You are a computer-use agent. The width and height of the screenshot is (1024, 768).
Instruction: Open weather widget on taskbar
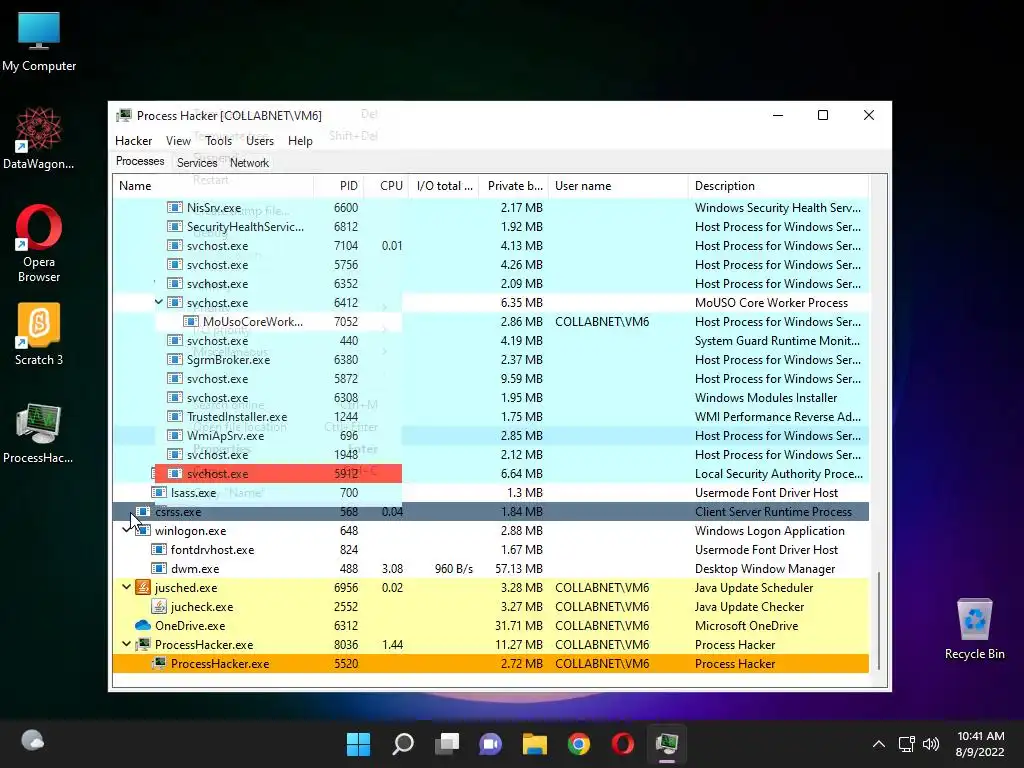tap(33, 741)
